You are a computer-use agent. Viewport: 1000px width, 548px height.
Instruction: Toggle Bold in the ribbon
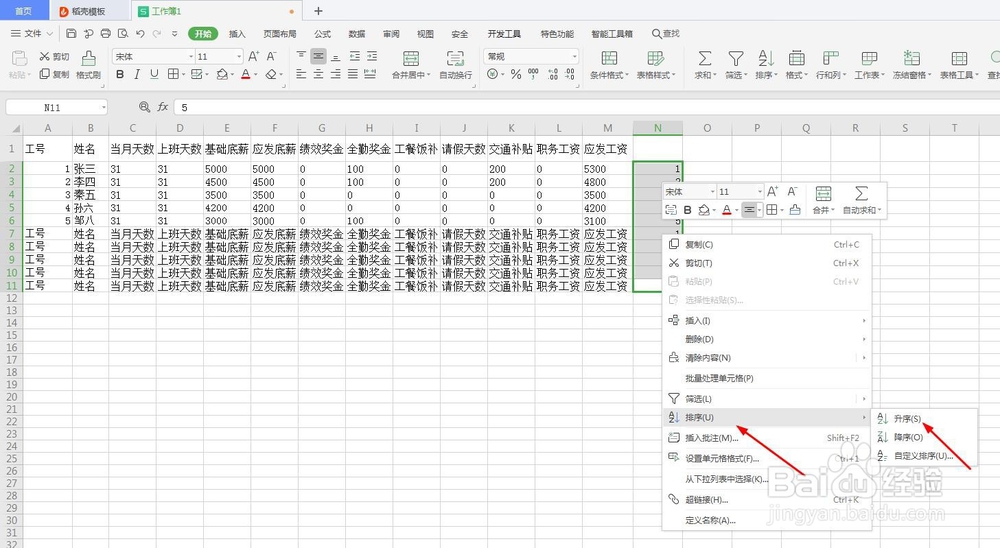pyautogui.click(x=120, y=74)
